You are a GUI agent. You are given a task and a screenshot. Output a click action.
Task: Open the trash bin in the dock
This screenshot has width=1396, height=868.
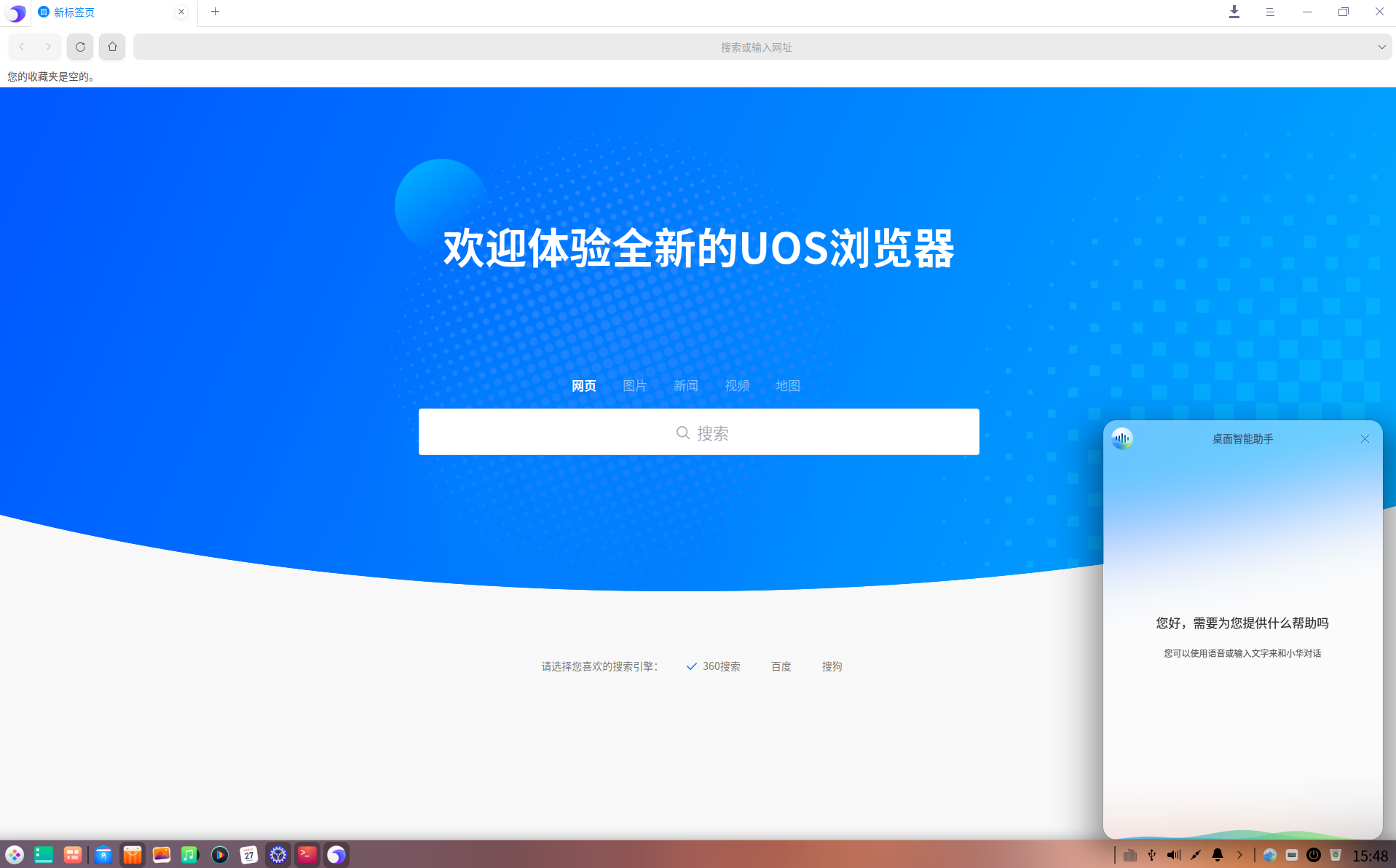pyautogui.click(x=1336, y=855)
